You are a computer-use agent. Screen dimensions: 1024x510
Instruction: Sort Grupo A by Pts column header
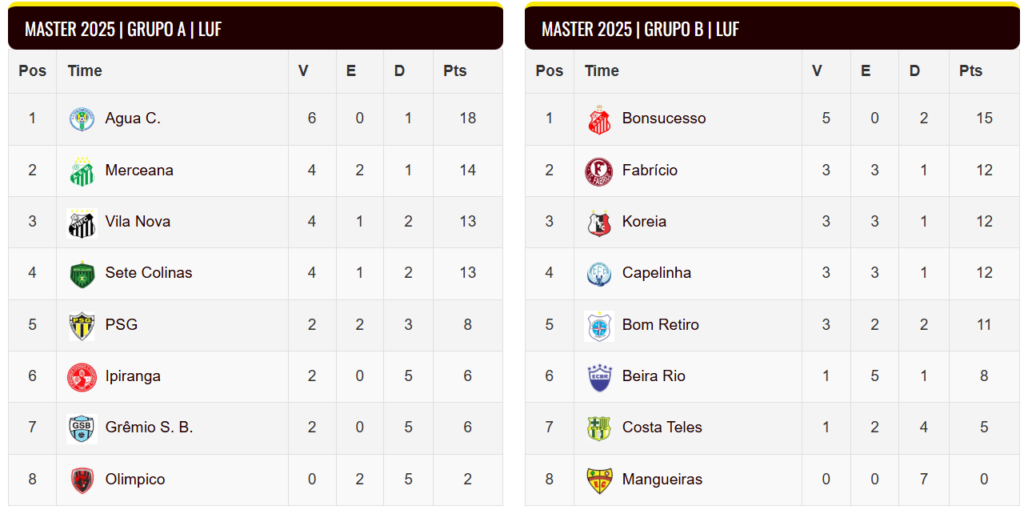pyautogui.click(x=455, y=71)
